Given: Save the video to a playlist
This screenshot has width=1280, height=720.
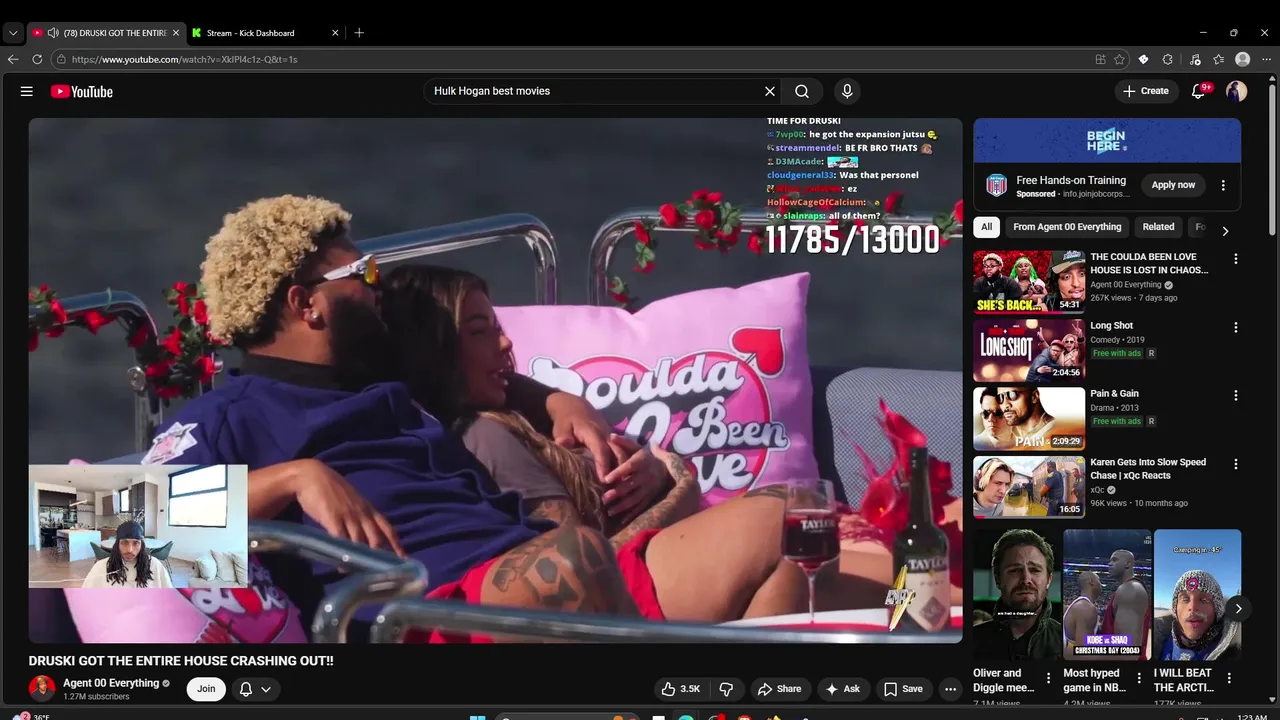Looking at the screenshot, I should [903, 689].
